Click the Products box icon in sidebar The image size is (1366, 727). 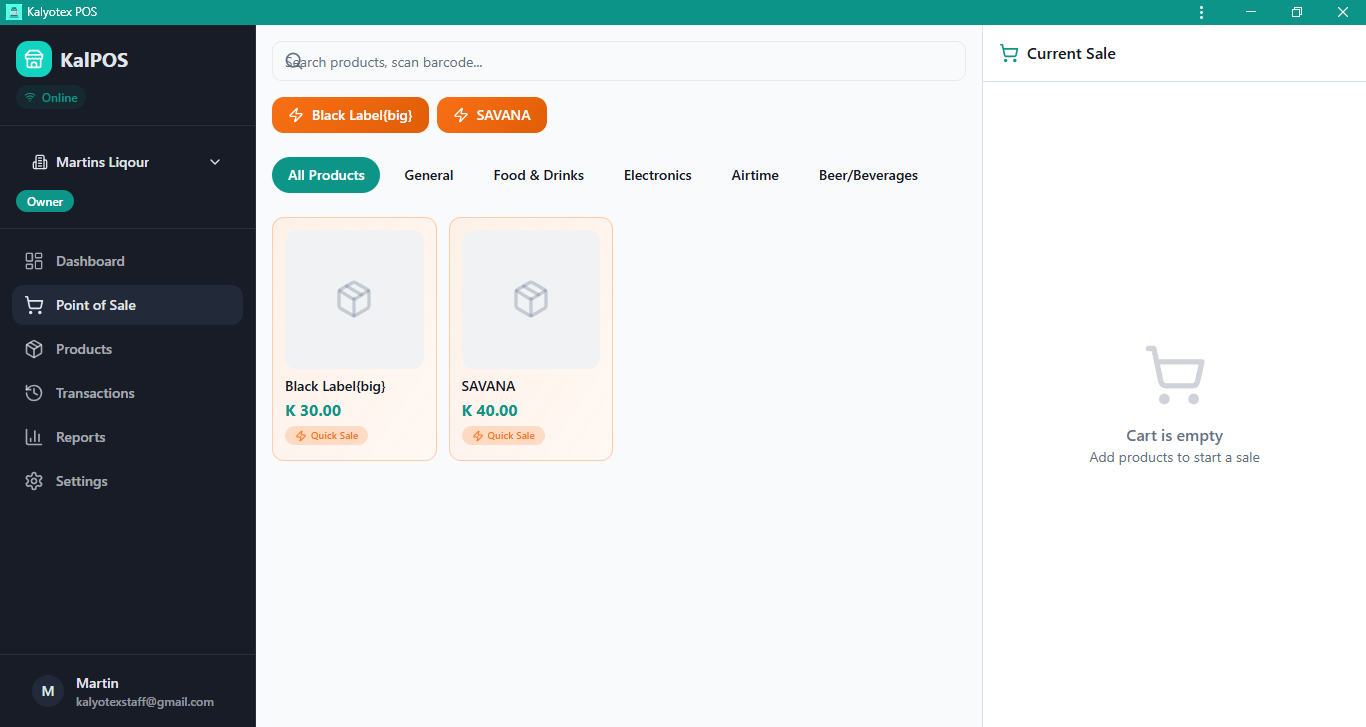(x=34, y=349)
